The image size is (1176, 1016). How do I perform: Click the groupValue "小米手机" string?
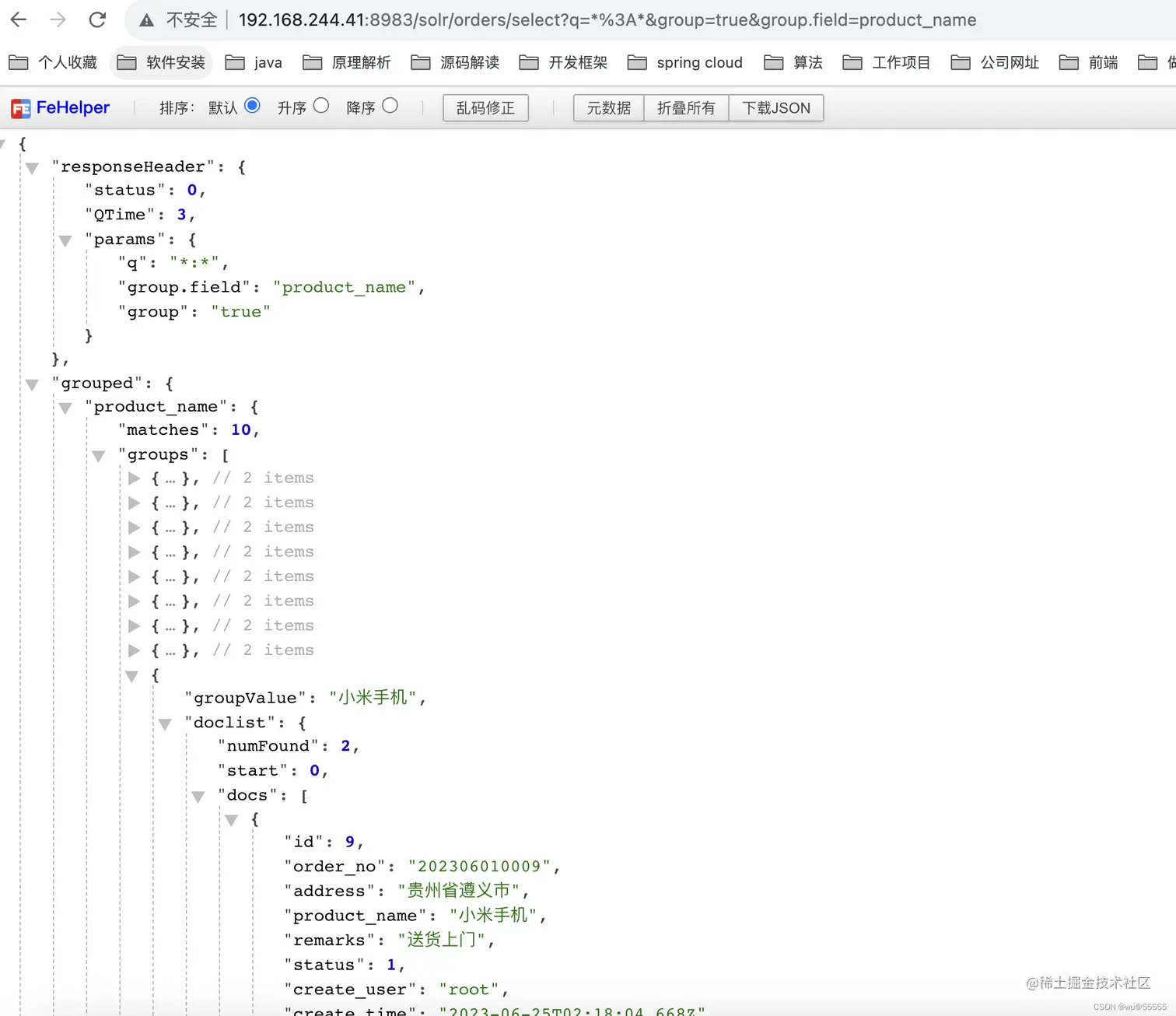tap(373, 697)
